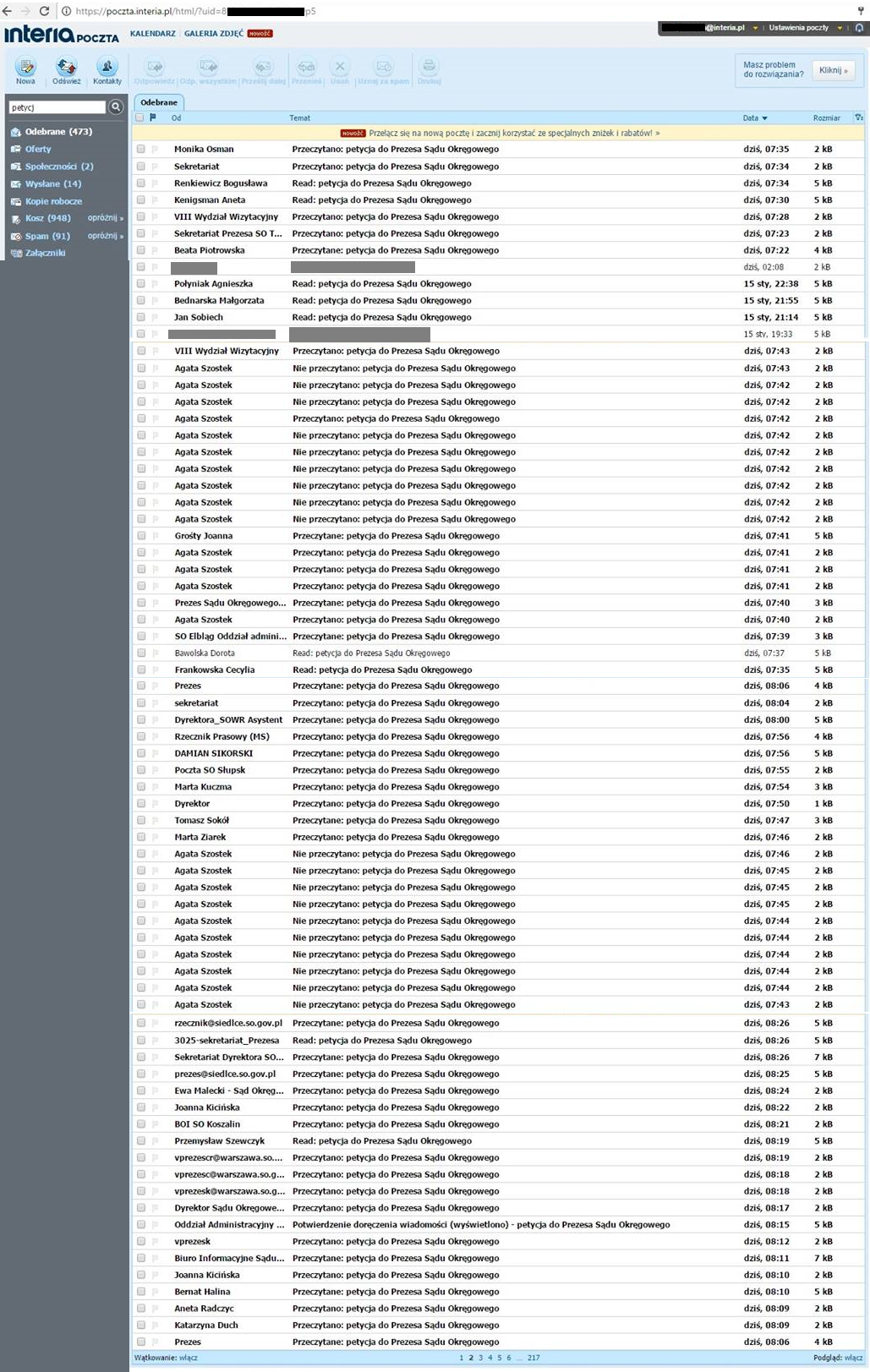Viewport: 870px width, 1372px height.
Task: Sort messages by the Data column
Action: 755,118
